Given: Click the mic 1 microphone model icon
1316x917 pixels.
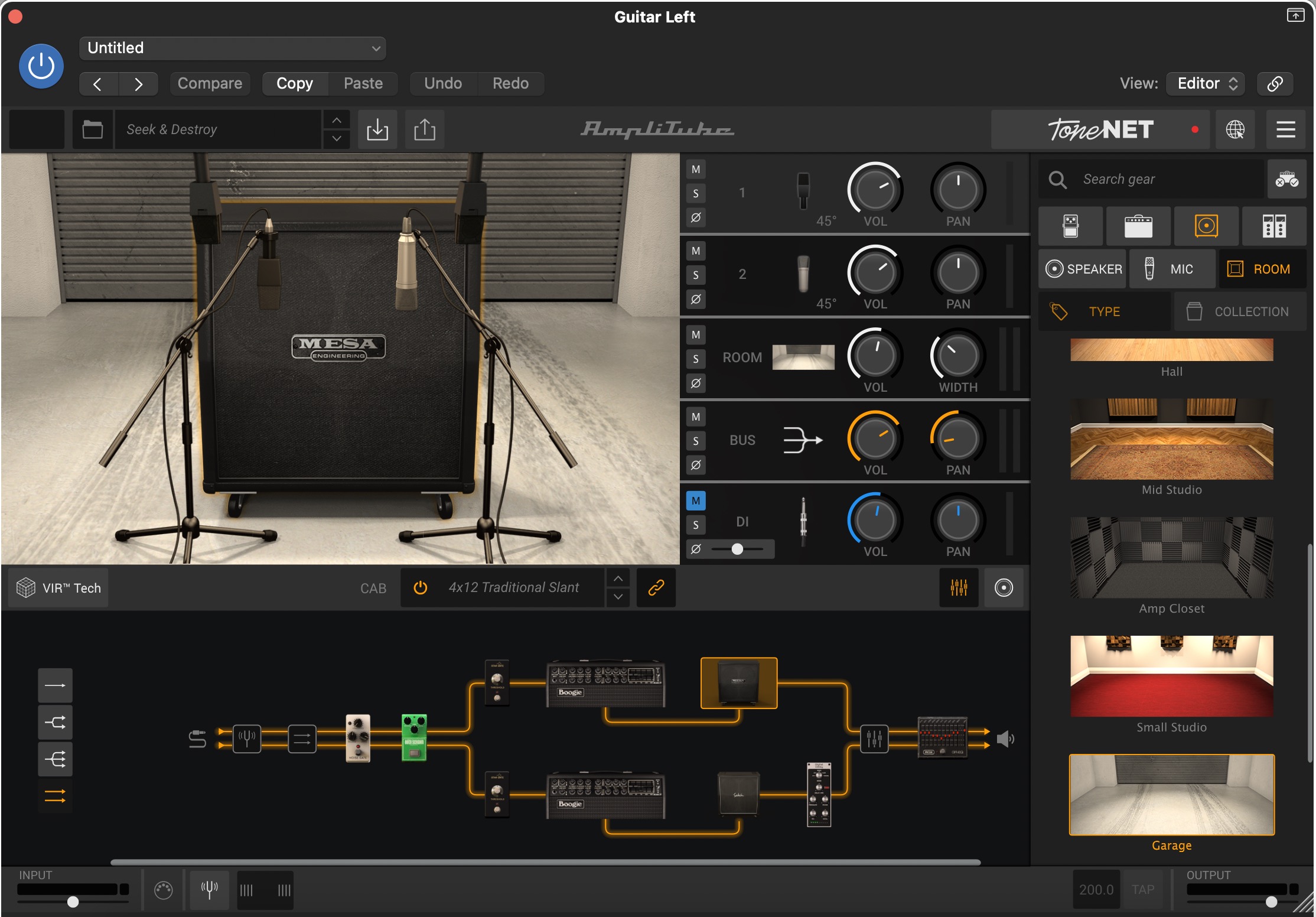Looking at the screenshot, I should (x=803, y=191).
